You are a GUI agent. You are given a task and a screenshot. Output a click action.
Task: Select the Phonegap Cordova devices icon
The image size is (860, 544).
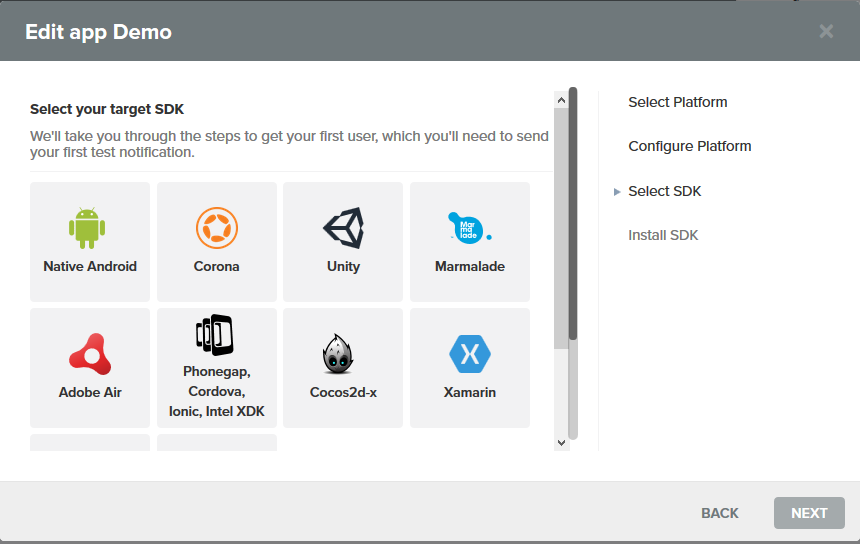[216, 336]
